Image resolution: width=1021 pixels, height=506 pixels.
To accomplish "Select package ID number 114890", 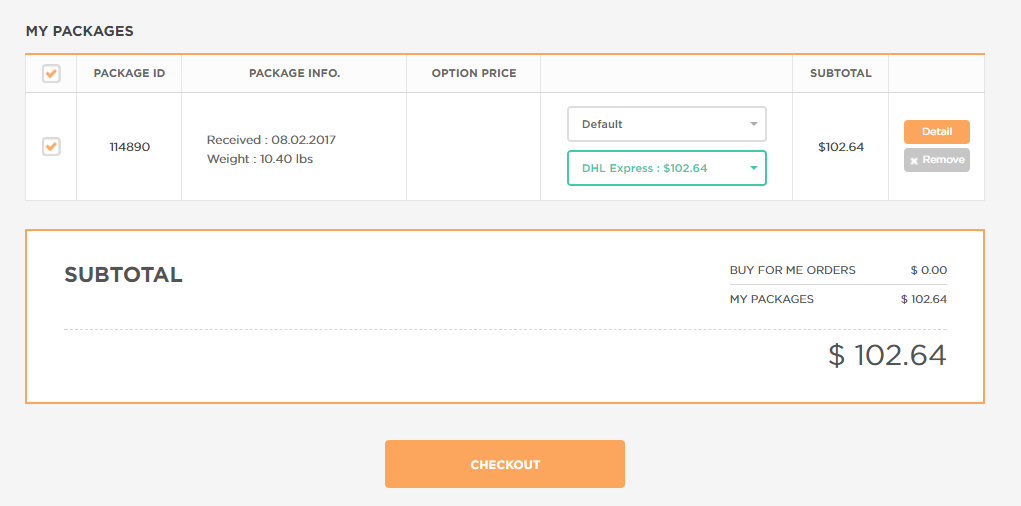I will (130, 147).
